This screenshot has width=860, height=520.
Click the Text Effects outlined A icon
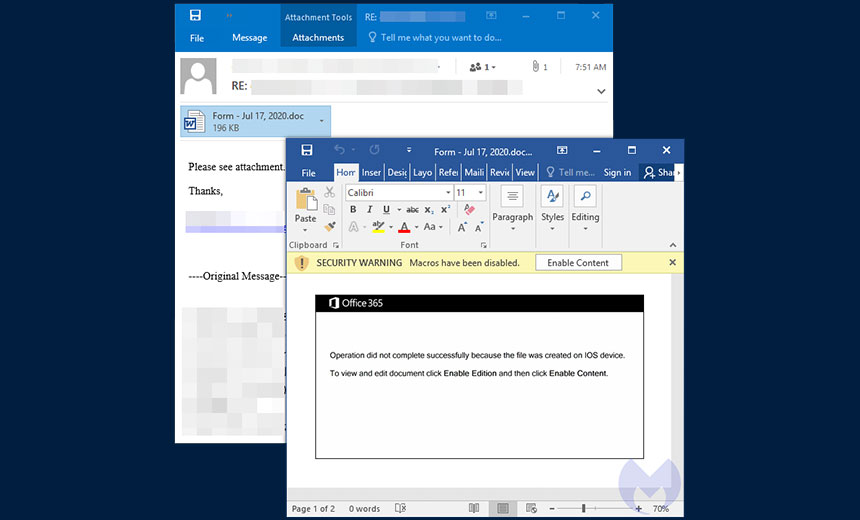354,227
